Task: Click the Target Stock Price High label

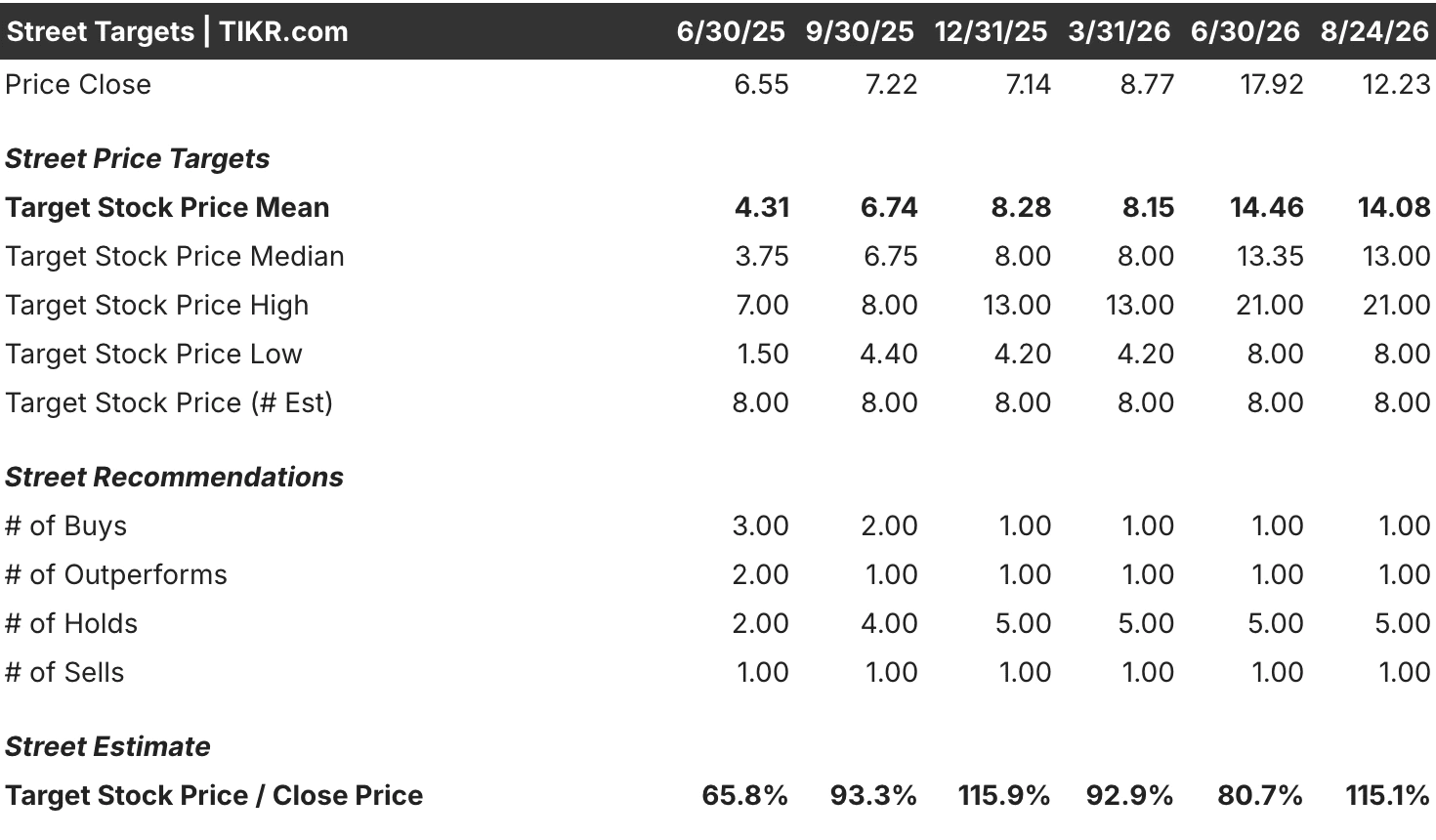Action: (x=156, y=305)
